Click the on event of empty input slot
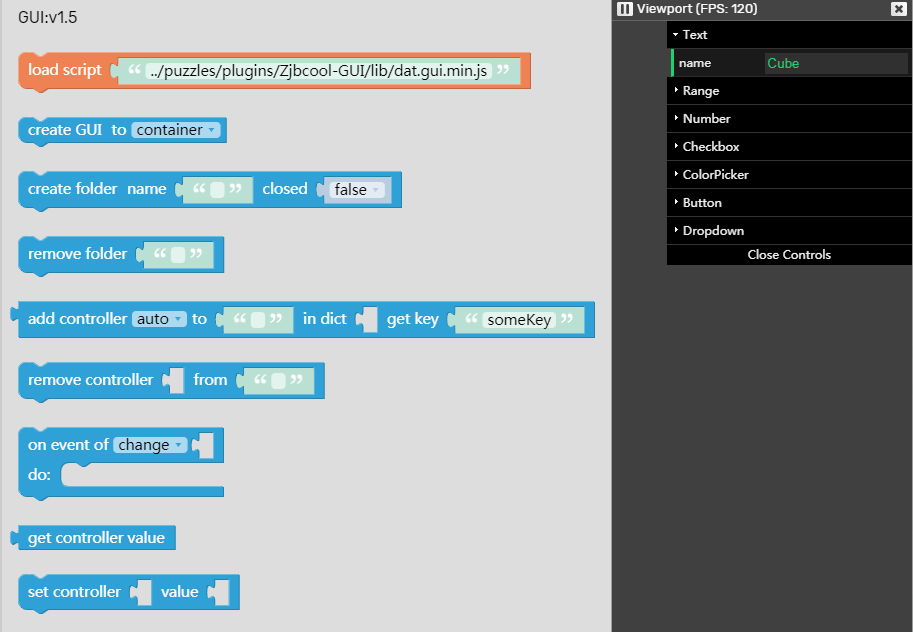This screenshot has width=913, height=632. coord(203,446)
